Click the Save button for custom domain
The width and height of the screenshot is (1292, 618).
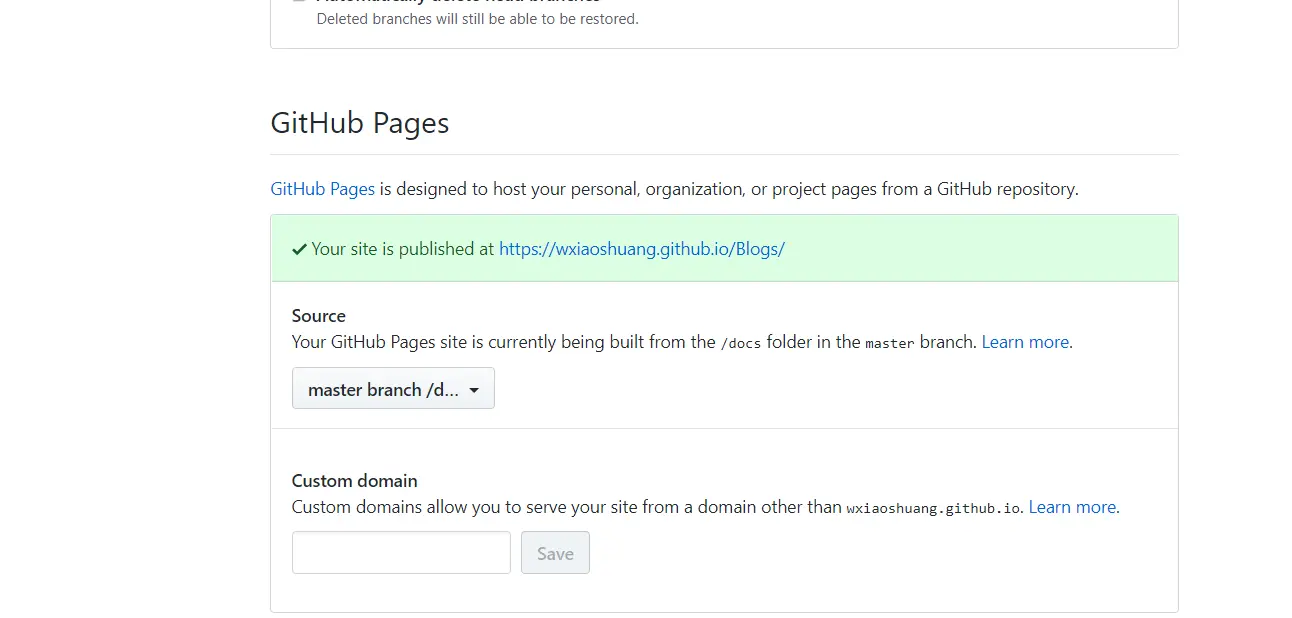pyautogui.click(x=555, y=553)
